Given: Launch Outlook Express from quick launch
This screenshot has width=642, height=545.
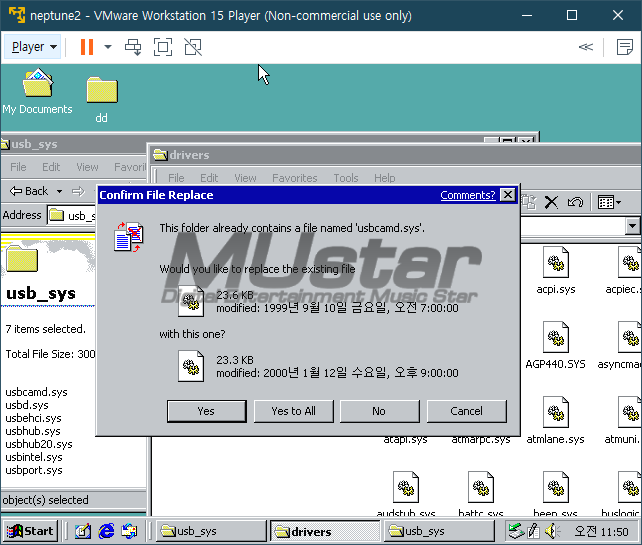Looking at the screenshot, I should click(129, 531).
